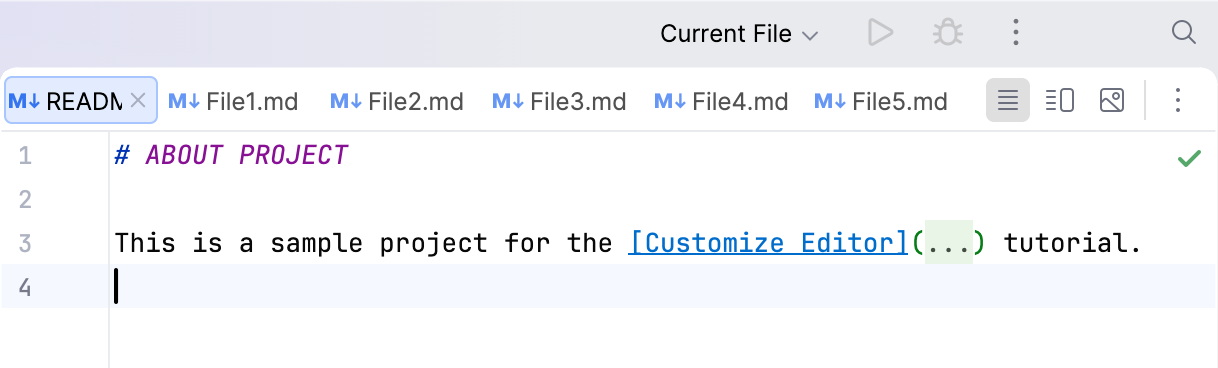
Task: Open Search Everywhere magnifier icon
Action: coord(1184,33)
